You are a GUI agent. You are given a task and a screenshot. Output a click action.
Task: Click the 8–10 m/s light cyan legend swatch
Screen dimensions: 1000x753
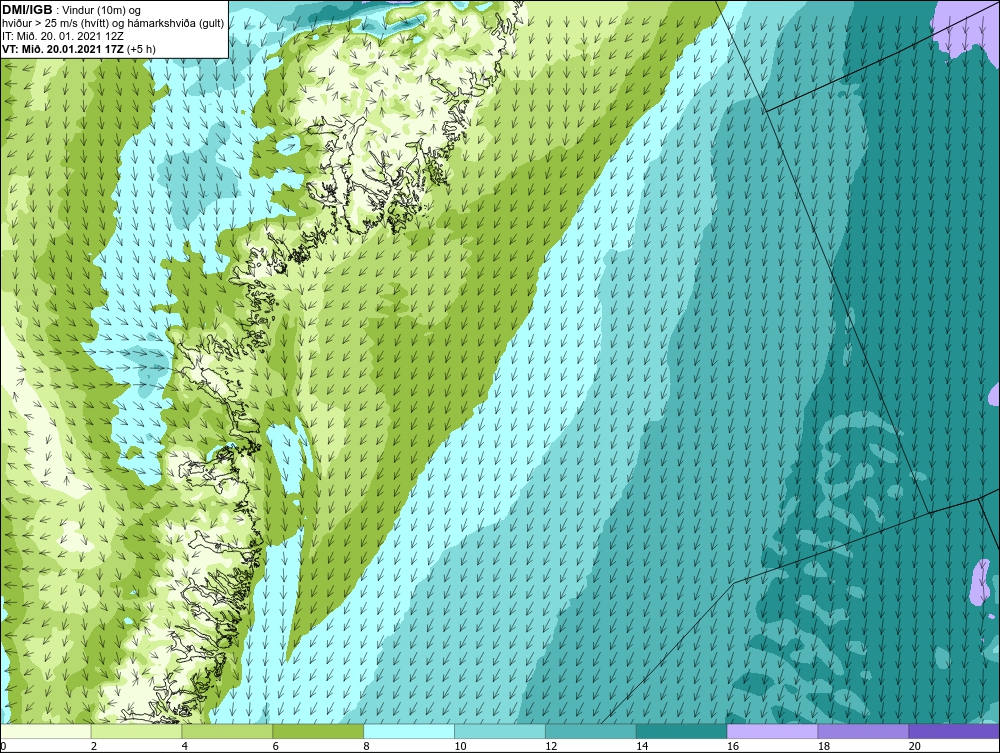(x=409, y=731)
